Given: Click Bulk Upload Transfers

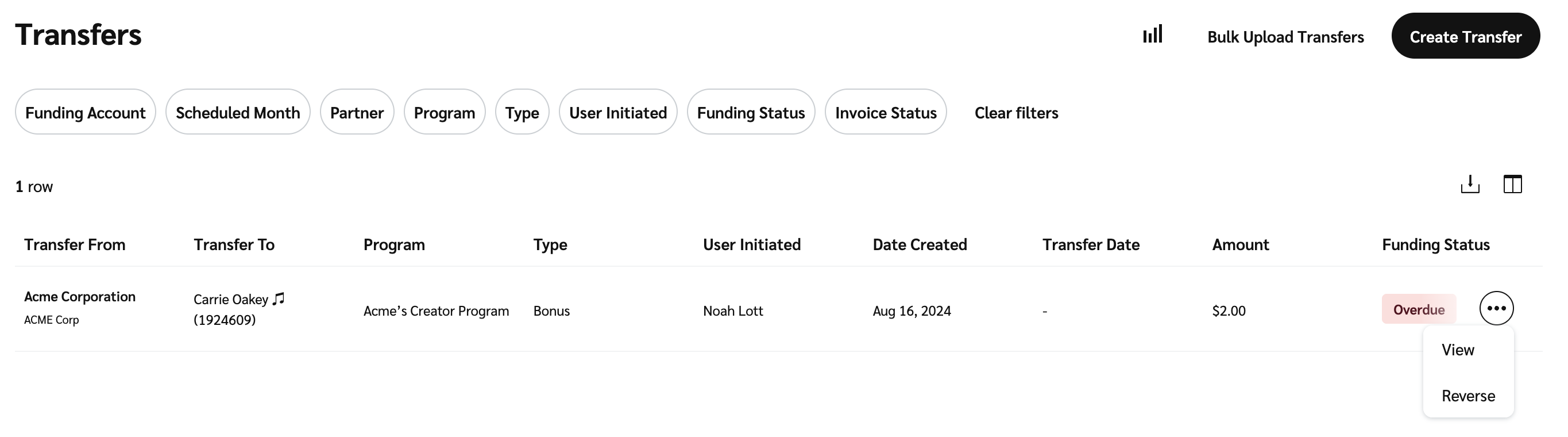Looking at the screenshot, I should point(1285,37).
